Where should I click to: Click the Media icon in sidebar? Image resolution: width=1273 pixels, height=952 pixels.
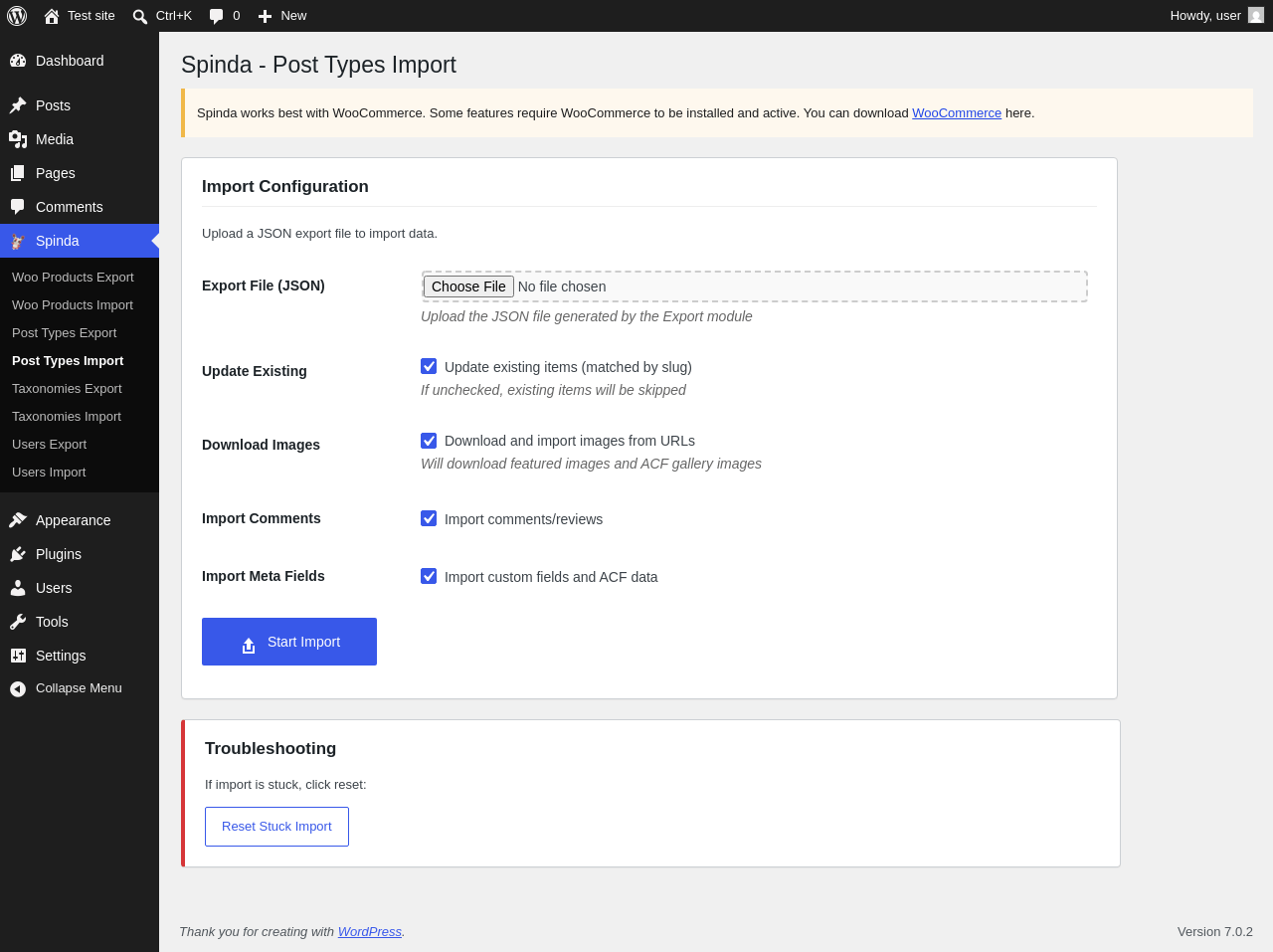(x=18, y=139)
